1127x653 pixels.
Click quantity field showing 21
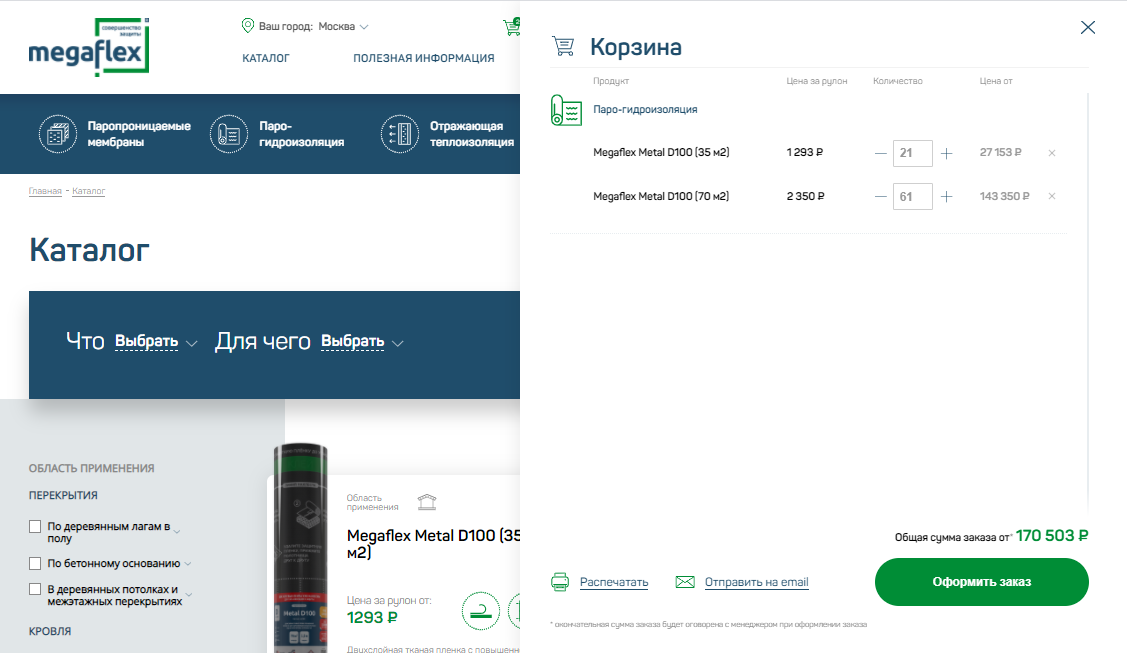913,153
